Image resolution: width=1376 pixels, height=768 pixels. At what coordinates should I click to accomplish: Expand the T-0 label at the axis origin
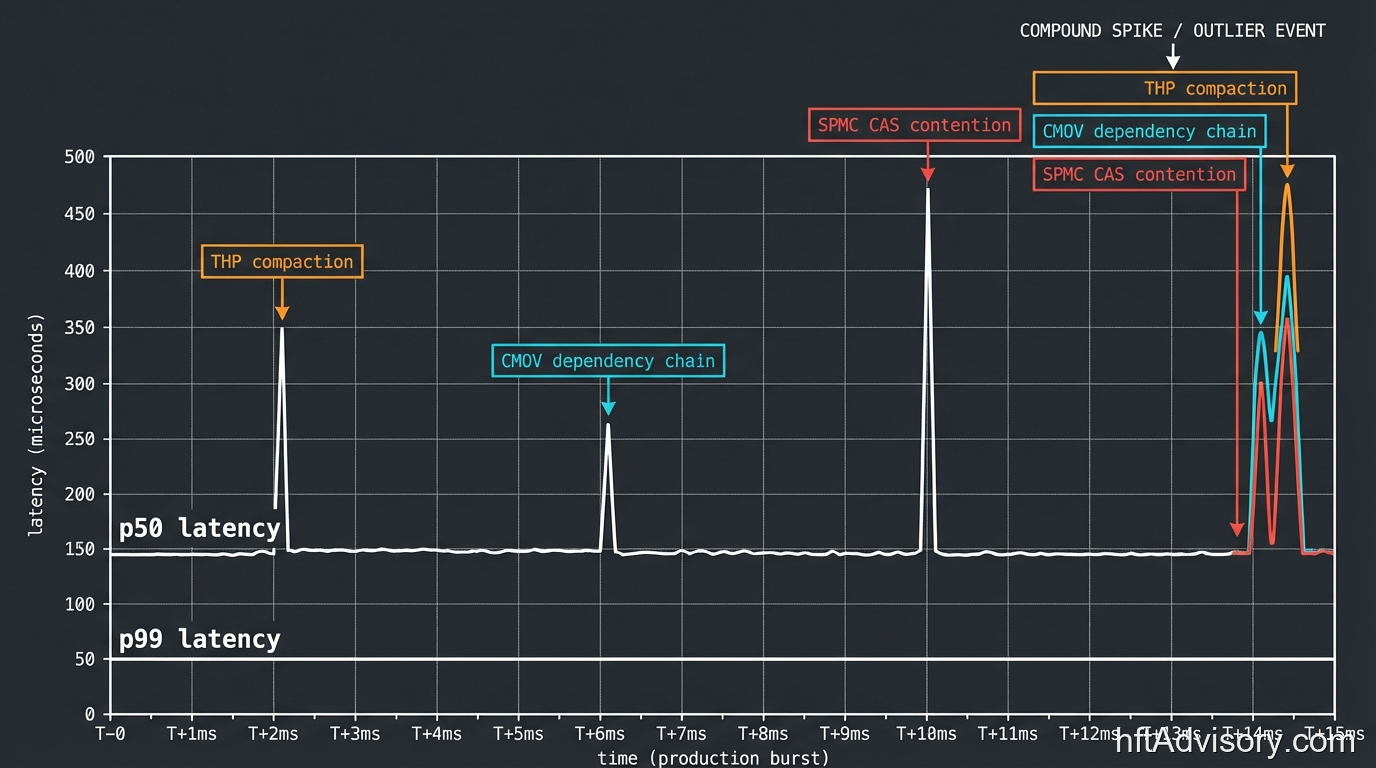110,733
